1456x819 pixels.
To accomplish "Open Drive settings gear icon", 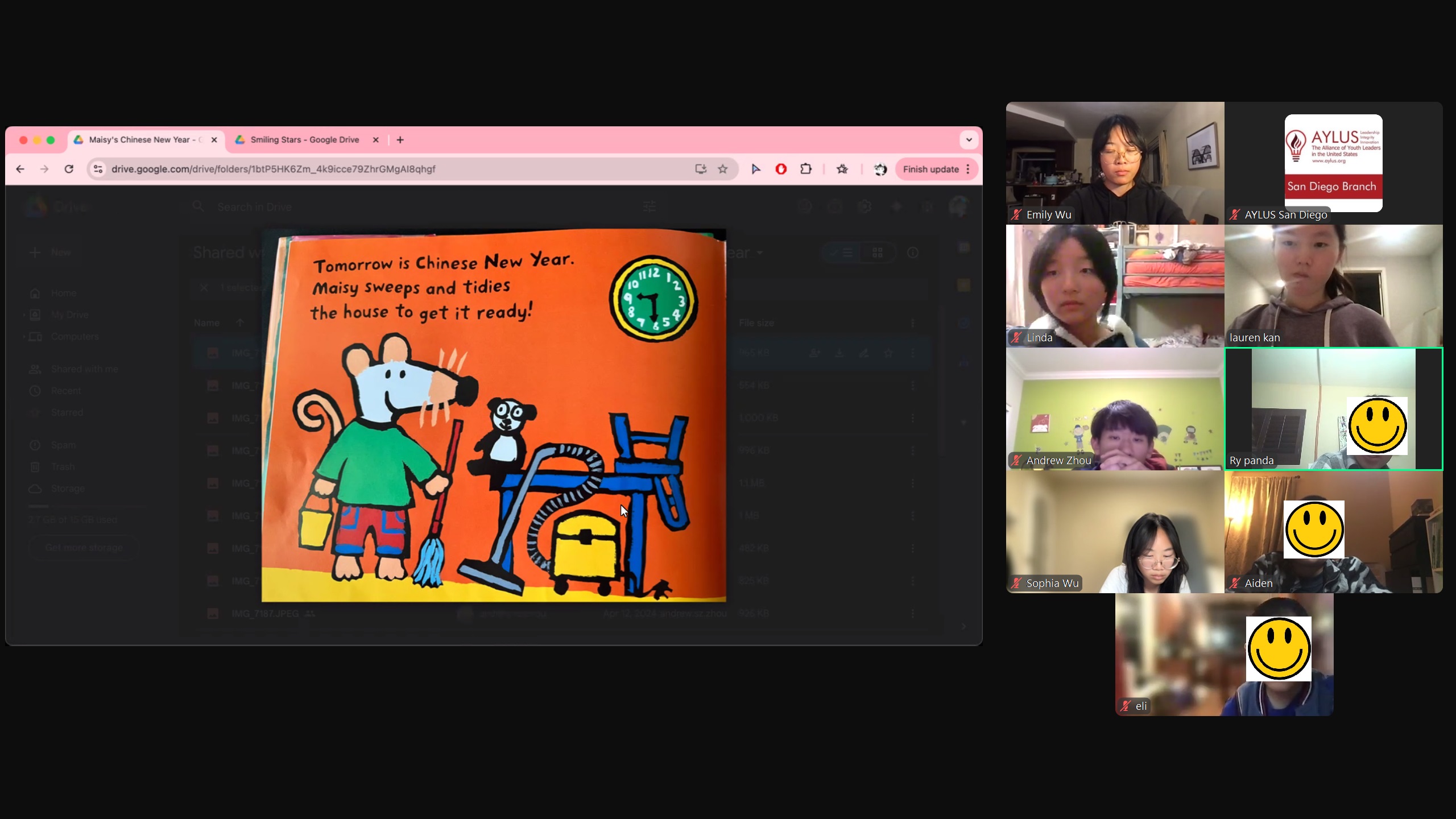I will pos(864,206).
